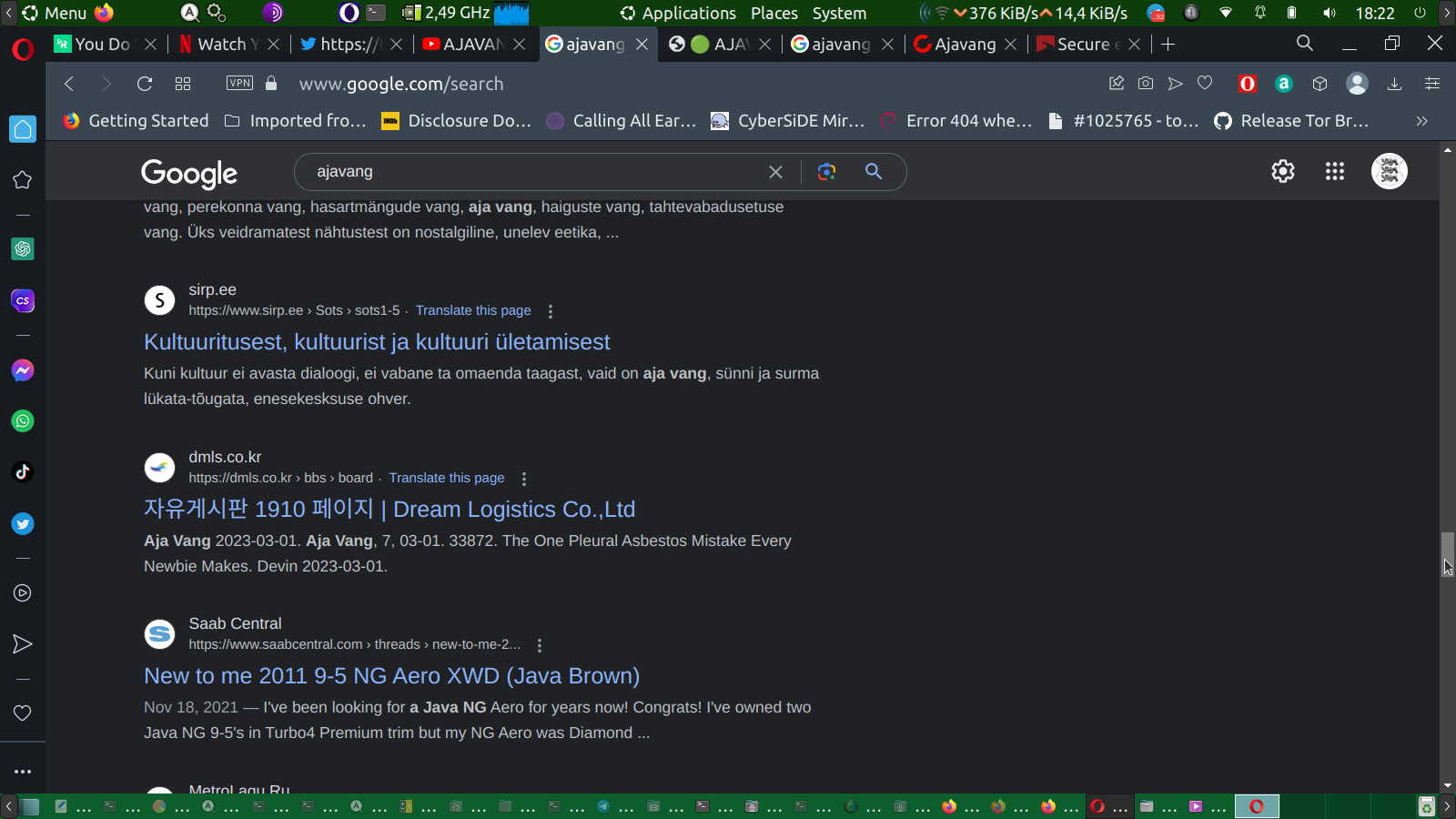Image resolution: width=1456 pixels, height=819 pixels.
Task: Open sidebar setup three-dots menu
Action: (23, 772)
